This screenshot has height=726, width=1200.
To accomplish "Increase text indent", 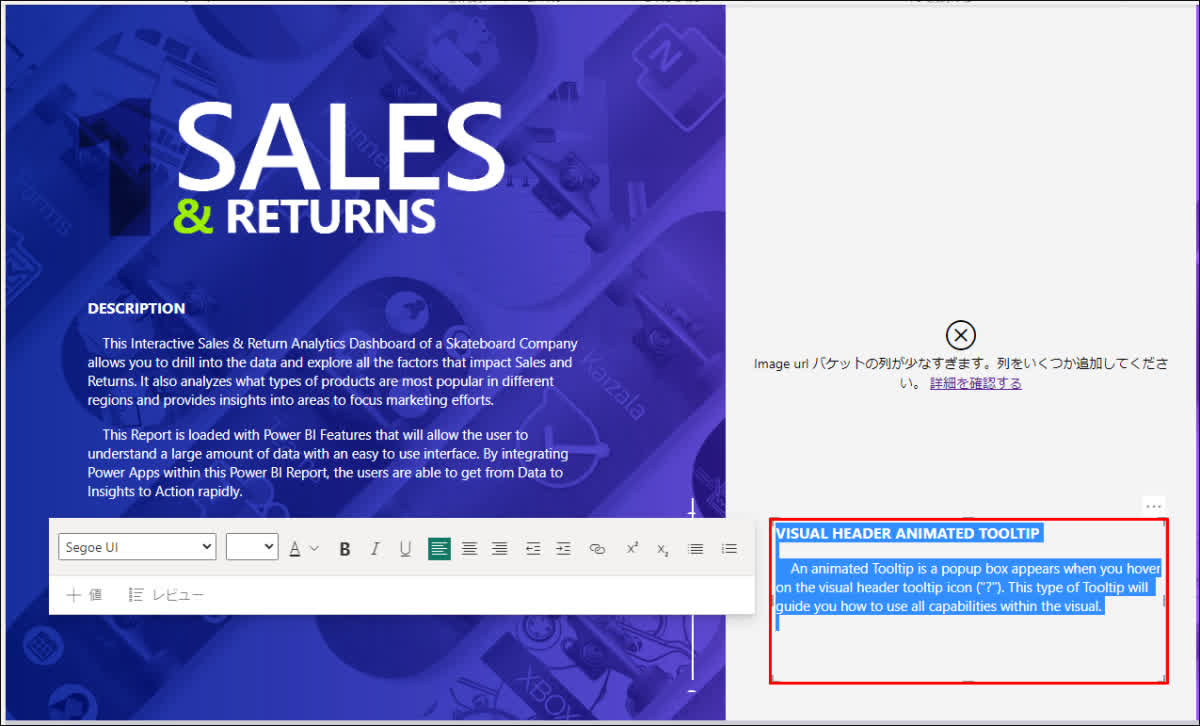I will pos(563,548).
